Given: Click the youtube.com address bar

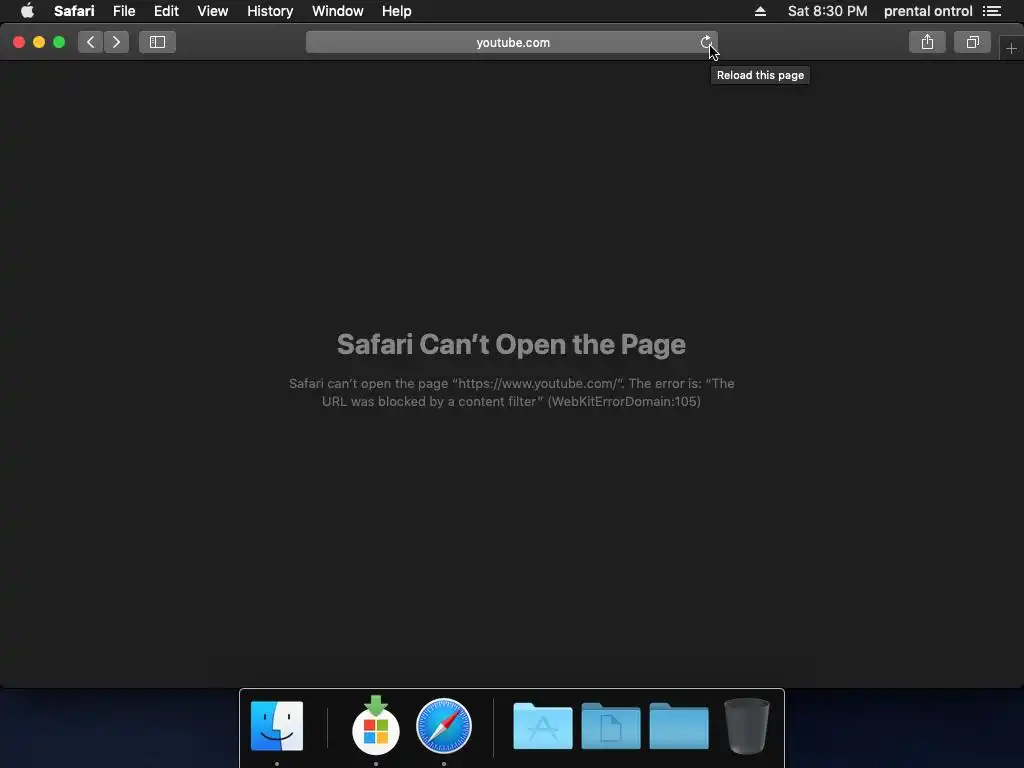Looking at the screenshot, I should 512,42.
